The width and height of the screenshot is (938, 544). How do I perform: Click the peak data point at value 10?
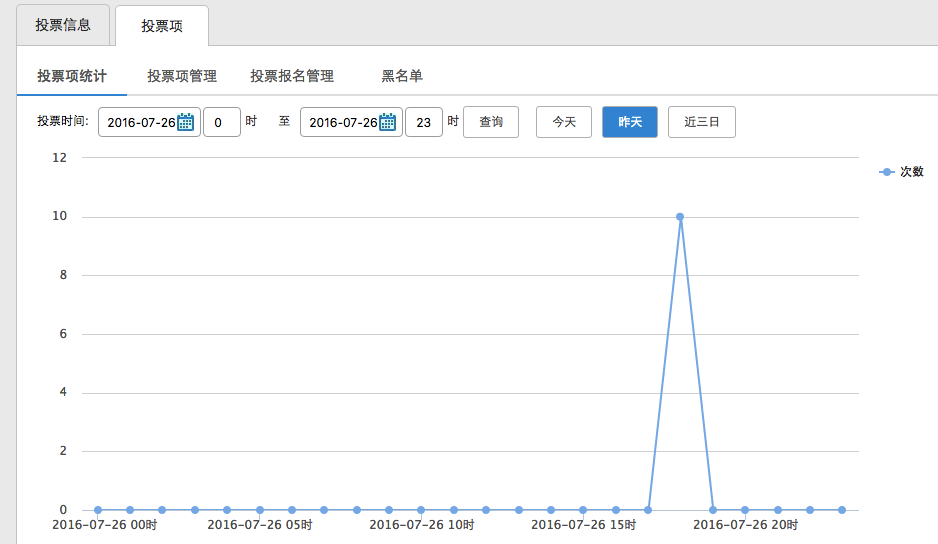click(680, 216)
